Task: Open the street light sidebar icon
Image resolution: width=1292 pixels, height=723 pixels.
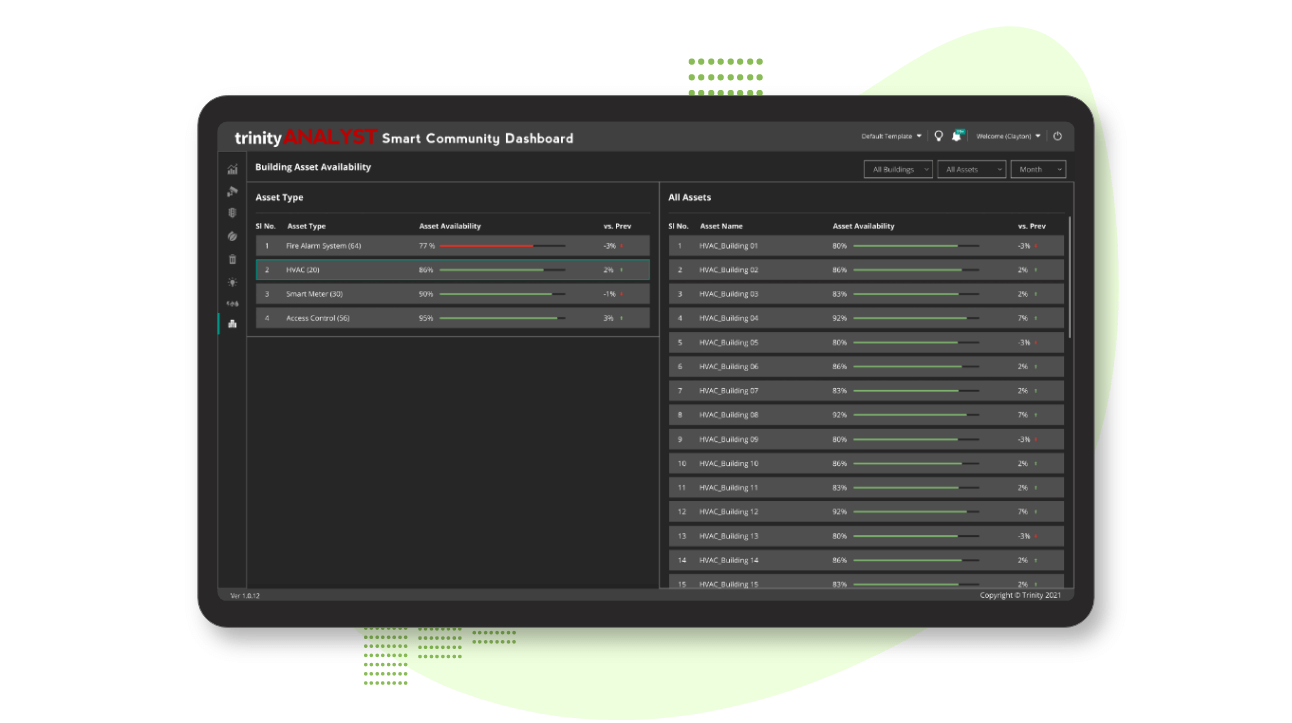Action: pos(232,282)
